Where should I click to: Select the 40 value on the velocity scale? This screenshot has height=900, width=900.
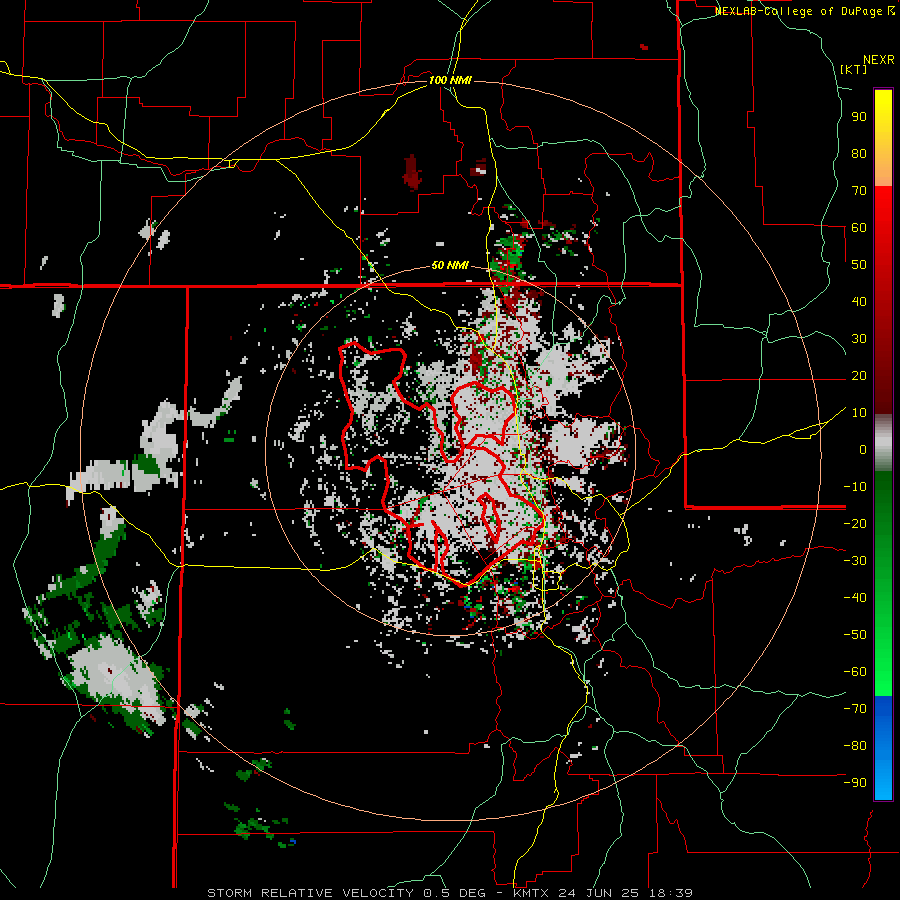(x=859, y=301)
